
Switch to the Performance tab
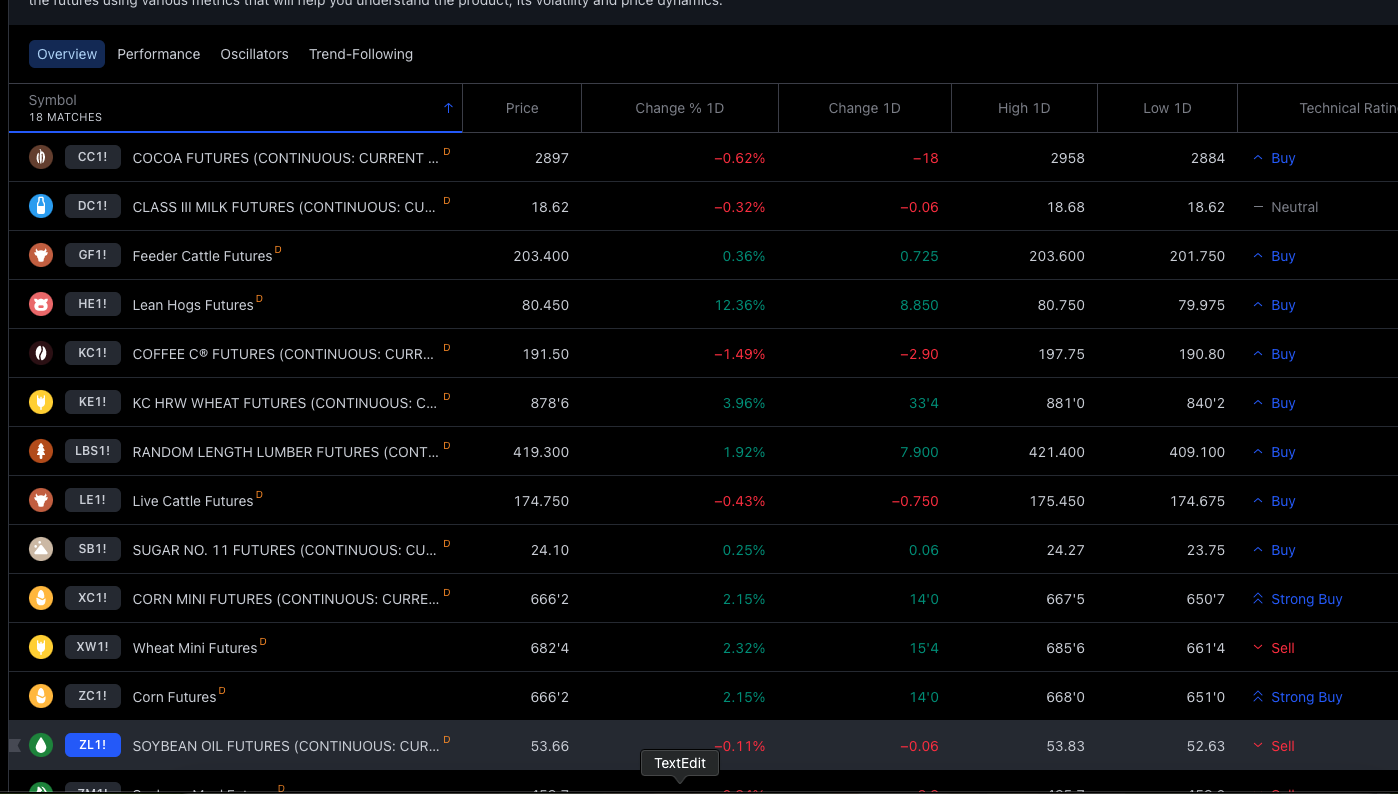[158, 54]
